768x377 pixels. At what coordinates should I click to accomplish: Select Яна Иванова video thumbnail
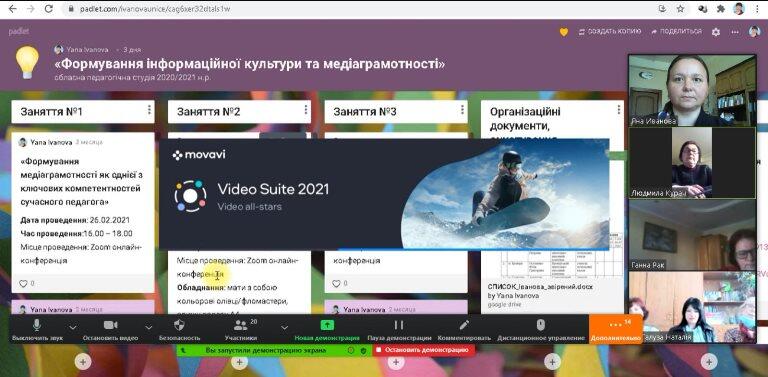tap(692, 91)
